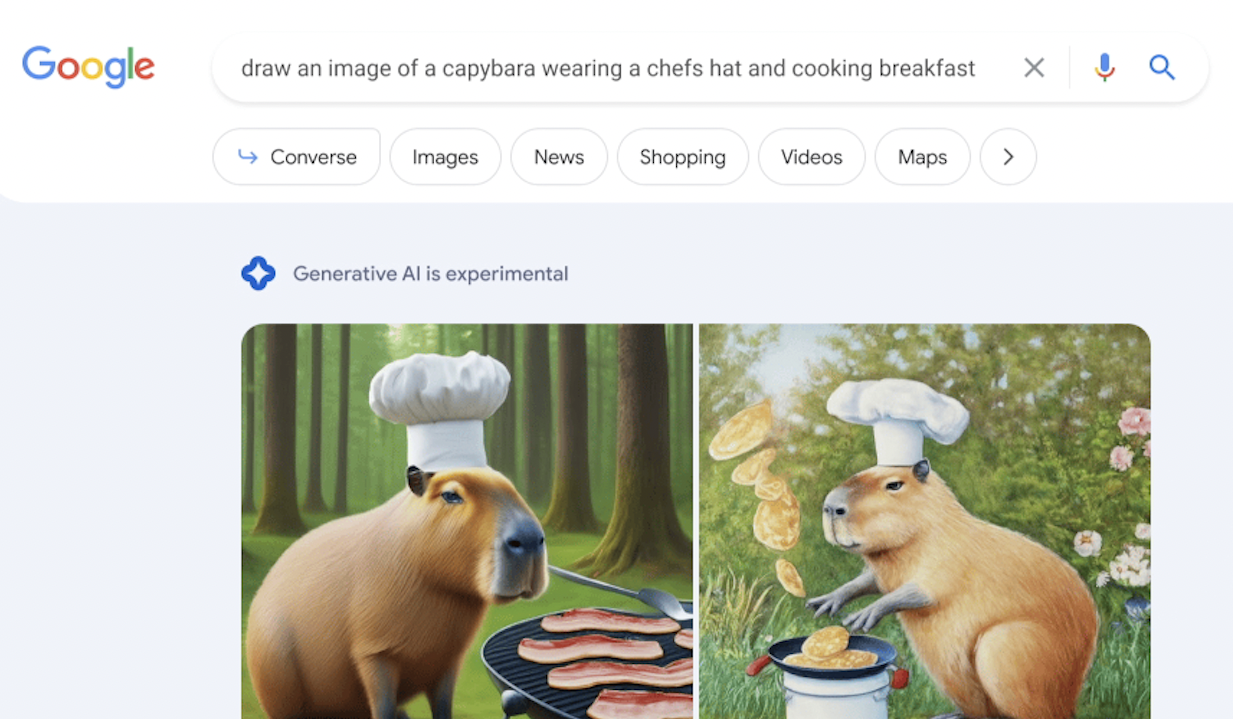Select the Shopping filter chip
This screenshot has height=719, width=1233.
[682, 157]
